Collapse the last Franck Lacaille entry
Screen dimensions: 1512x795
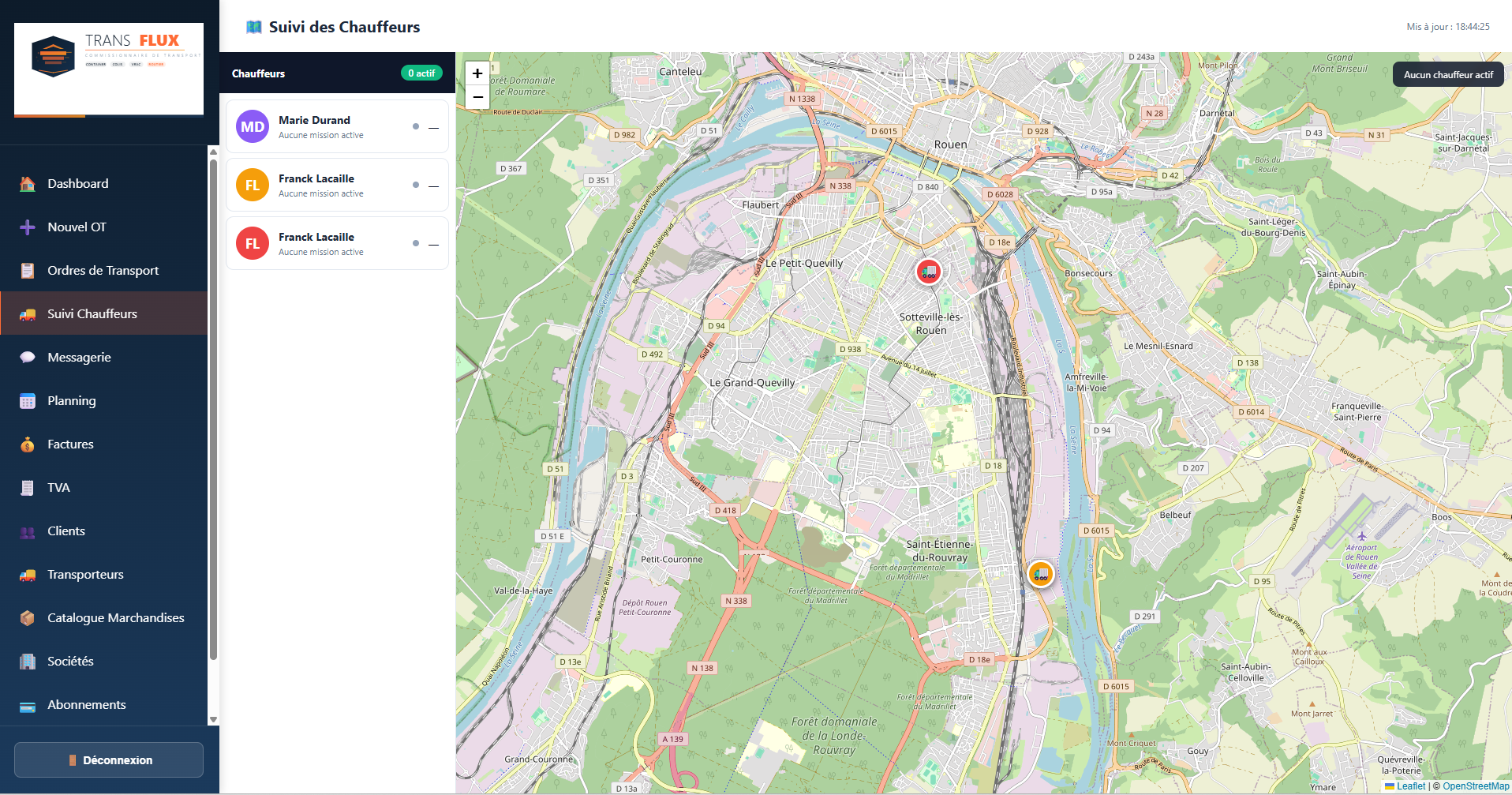pyautogui.click(x=432, y=244)
